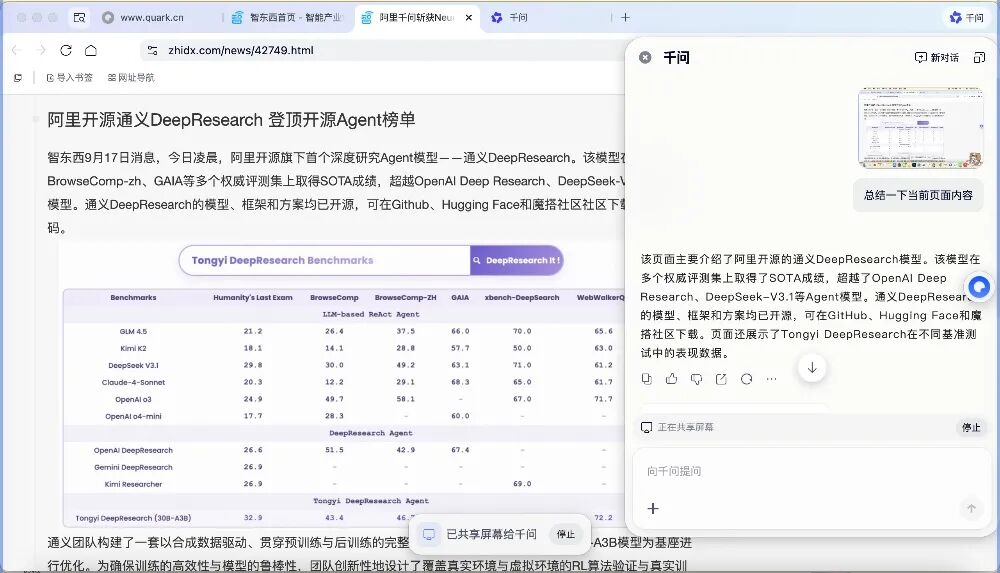This screenshot has height=573, width=1000.
Task: Open the tab overview icon in title bar
Action: pos(79,18)
